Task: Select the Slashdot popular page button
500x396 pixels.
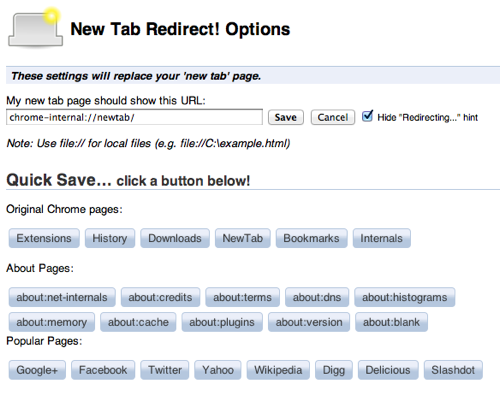Action: pyautogui.click(x=453, y=370)
